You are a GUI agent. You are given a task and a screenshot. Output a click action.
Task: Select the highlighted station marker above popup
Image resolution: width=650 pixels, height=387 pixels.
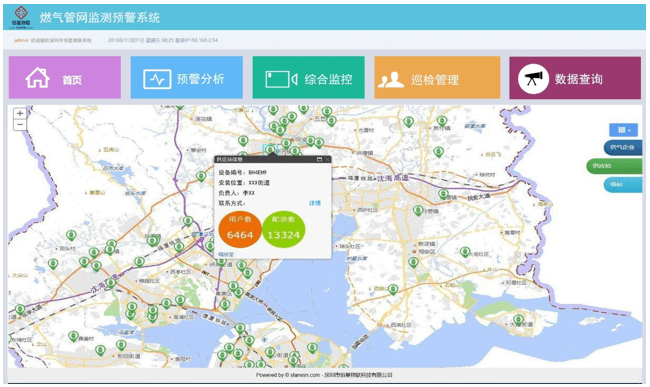pos(270,149)
